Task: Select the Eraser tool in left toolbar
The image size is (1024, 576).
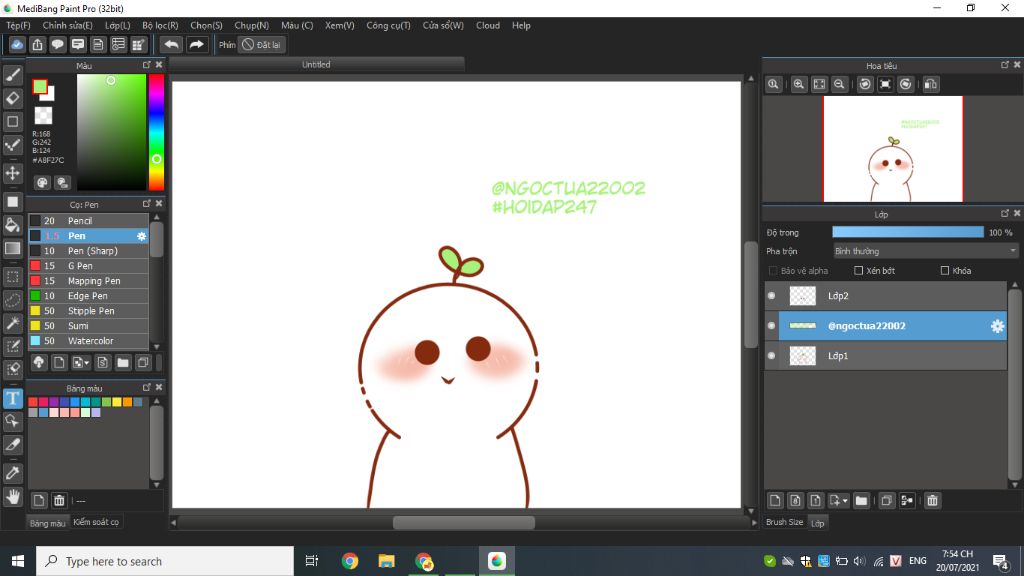Action: click(x=12, y=98)
